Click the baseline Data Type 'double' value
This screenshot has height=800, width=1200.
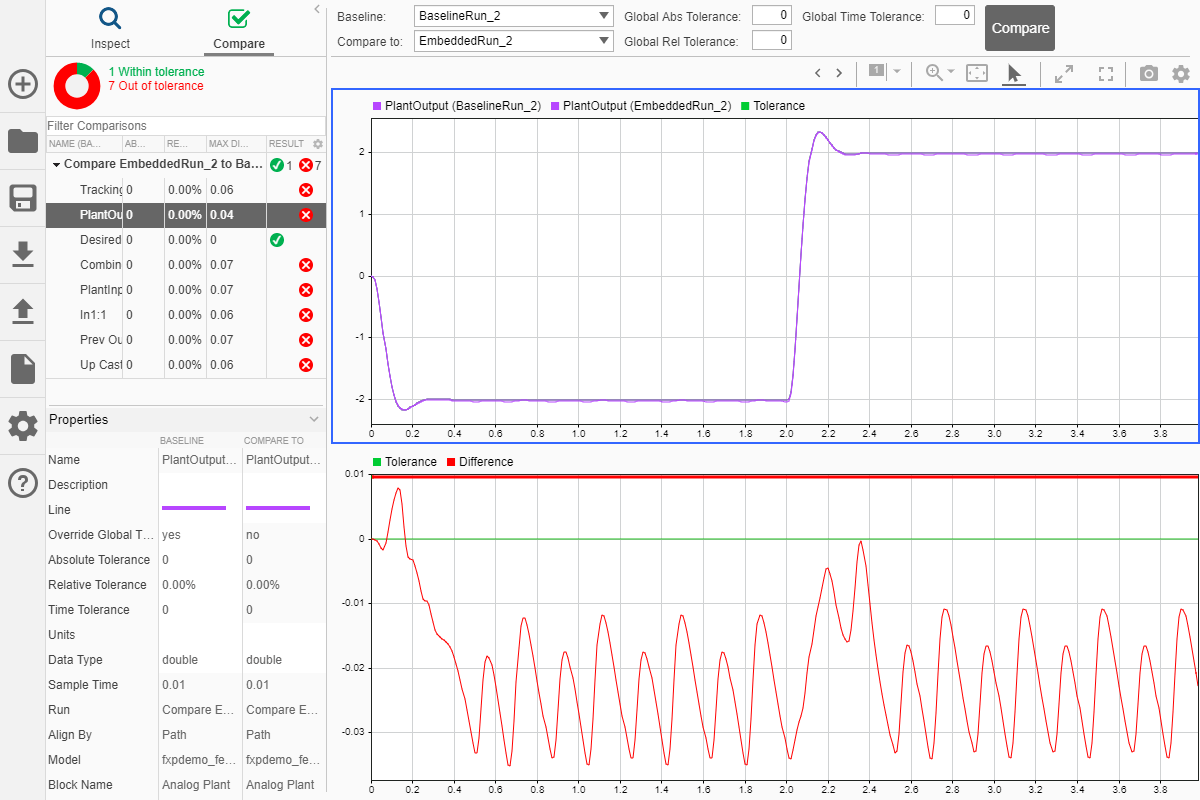click(180, 660)
